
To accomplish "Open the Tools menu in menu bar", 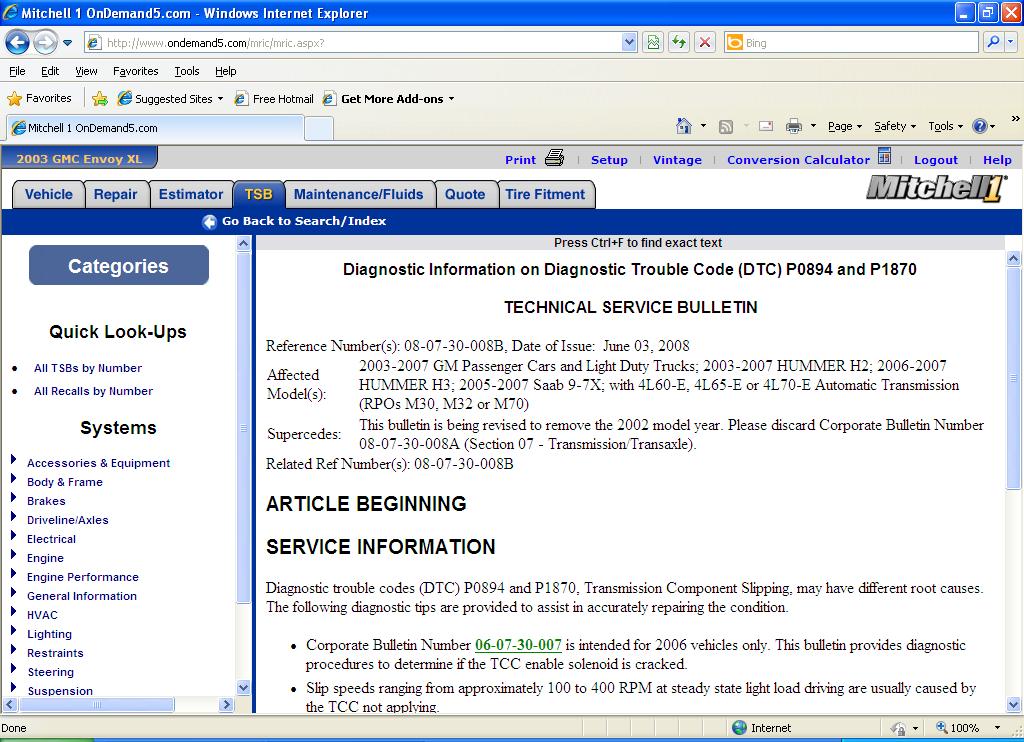I will 187,71.
